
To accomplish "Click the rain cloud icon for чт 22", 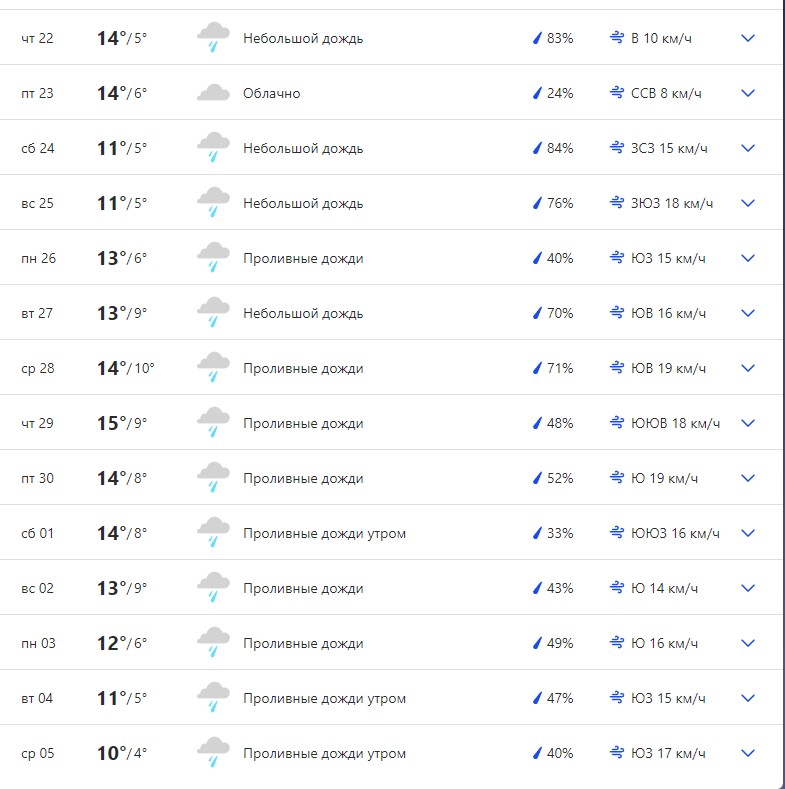I will [213, 38].
